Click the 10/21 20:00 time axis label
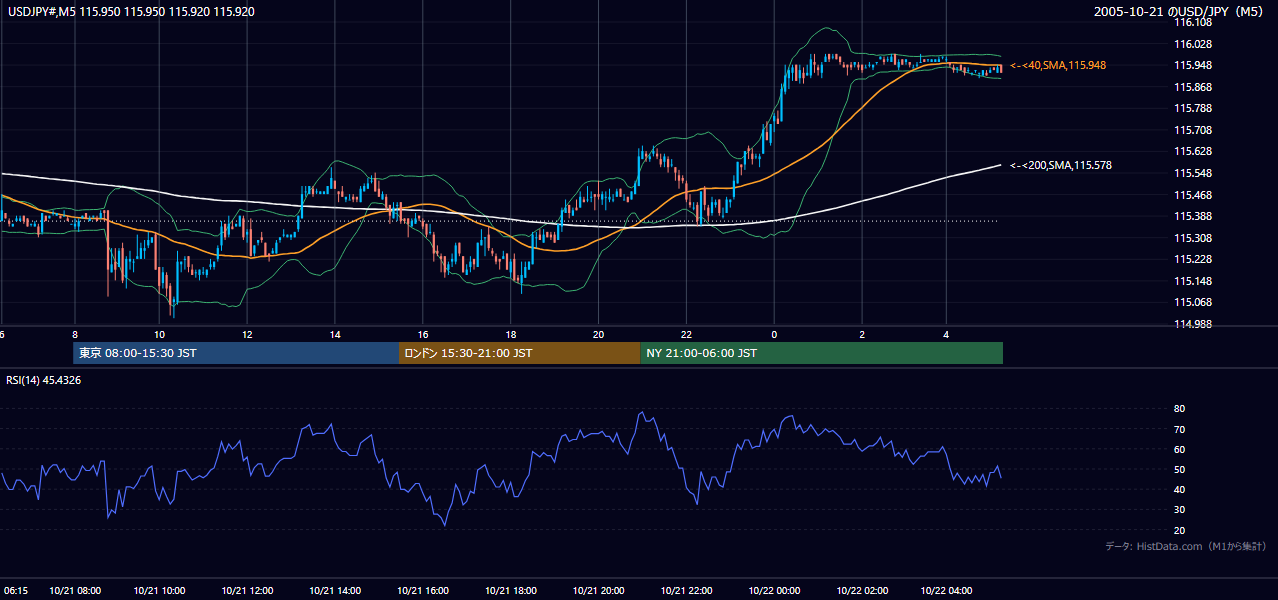This screenshot has width=1278, height=600. pos(598,591)
